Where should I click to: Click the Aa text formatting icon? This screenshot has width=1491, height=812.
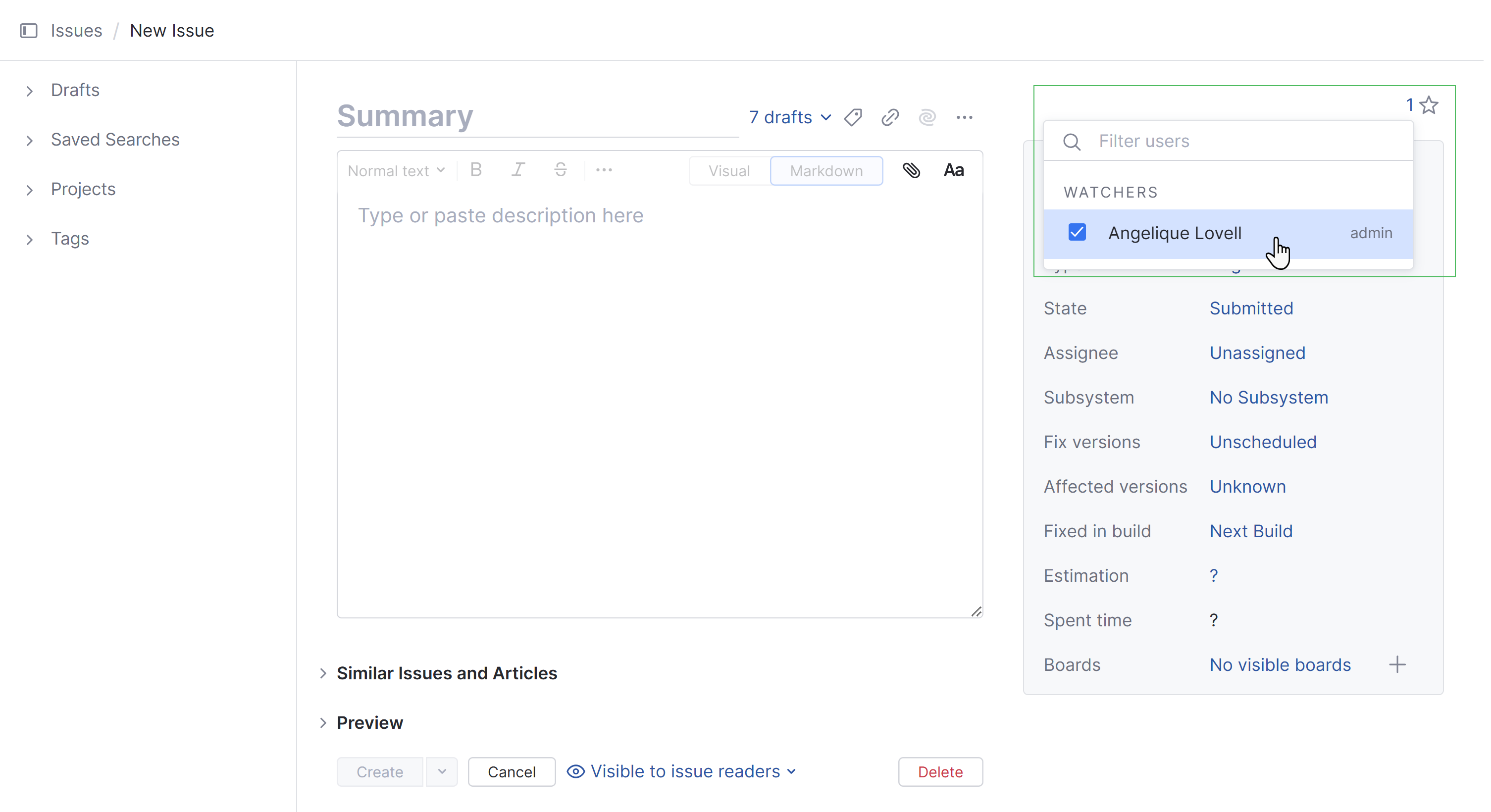coord(953,170)
